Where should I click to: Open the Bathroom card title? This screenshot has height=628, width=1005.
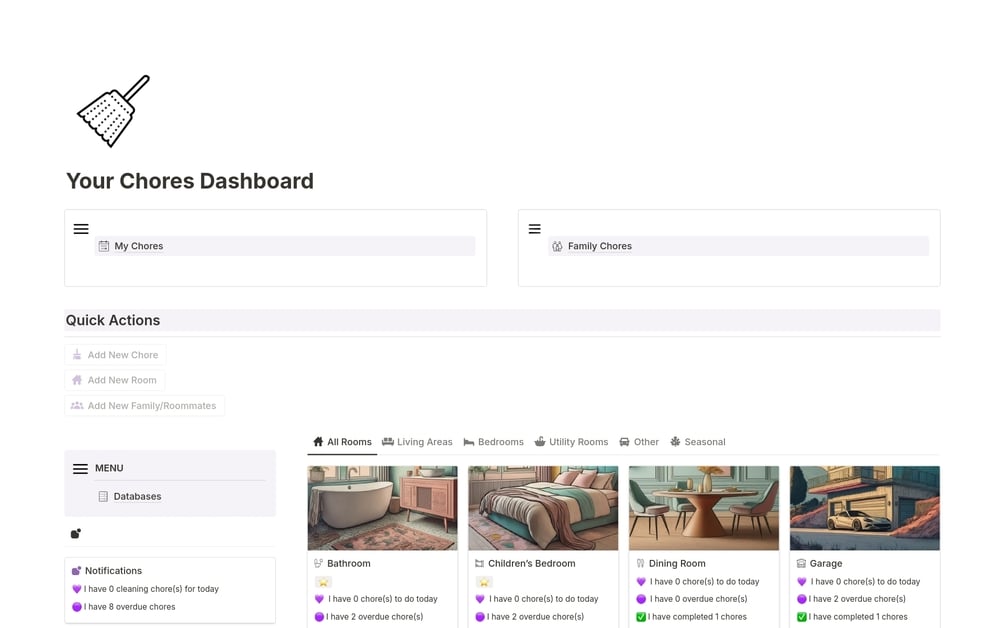point(349,563)
